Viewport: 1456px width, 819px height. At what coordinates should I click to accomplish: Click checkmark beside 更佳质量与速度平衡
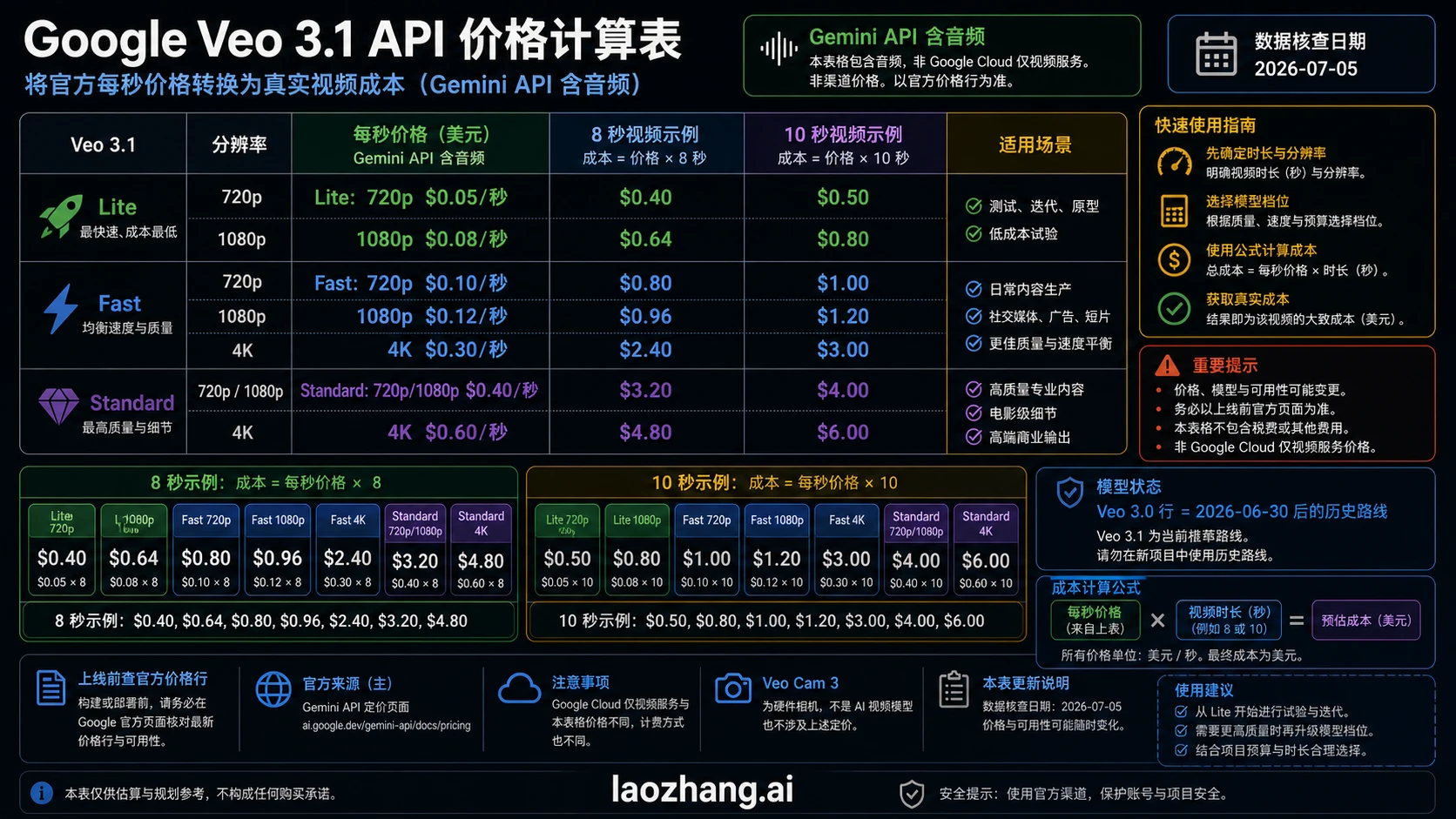coord(974,343)
